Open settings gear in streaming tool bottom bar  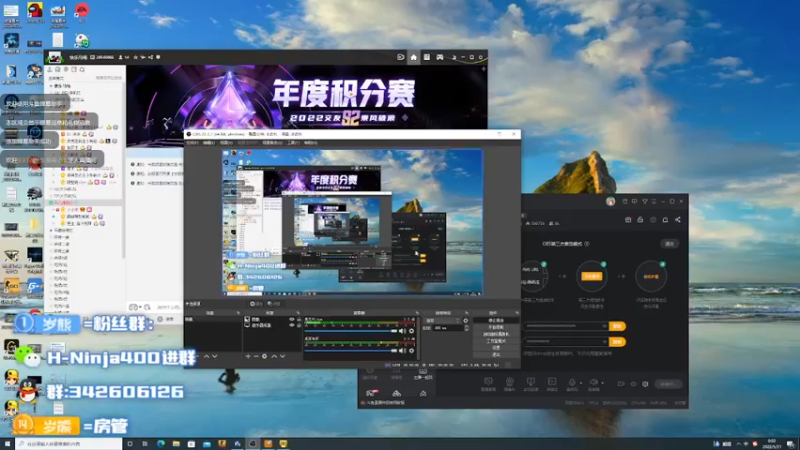tap(645, 384)
